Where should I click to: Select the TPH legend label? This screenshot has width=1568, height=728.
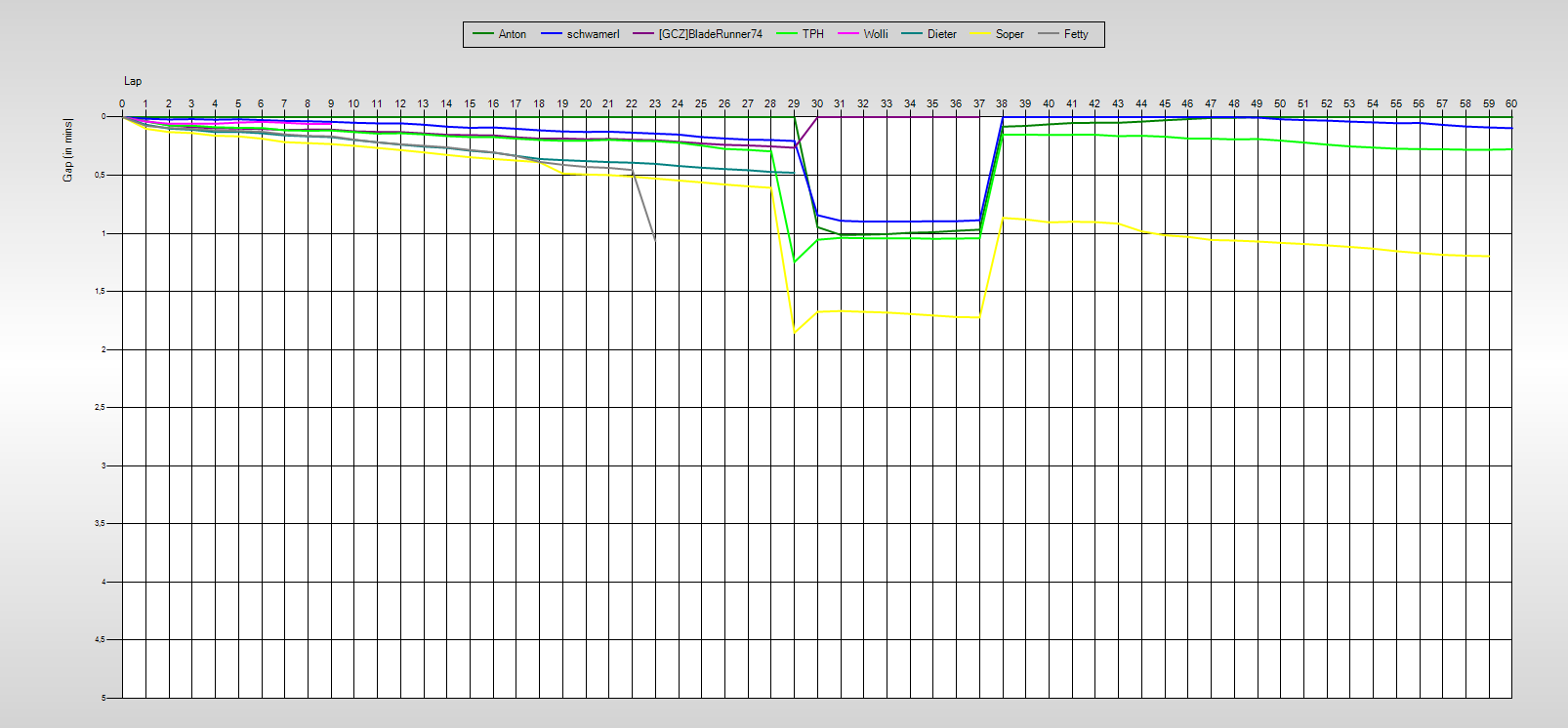[812, 34]
